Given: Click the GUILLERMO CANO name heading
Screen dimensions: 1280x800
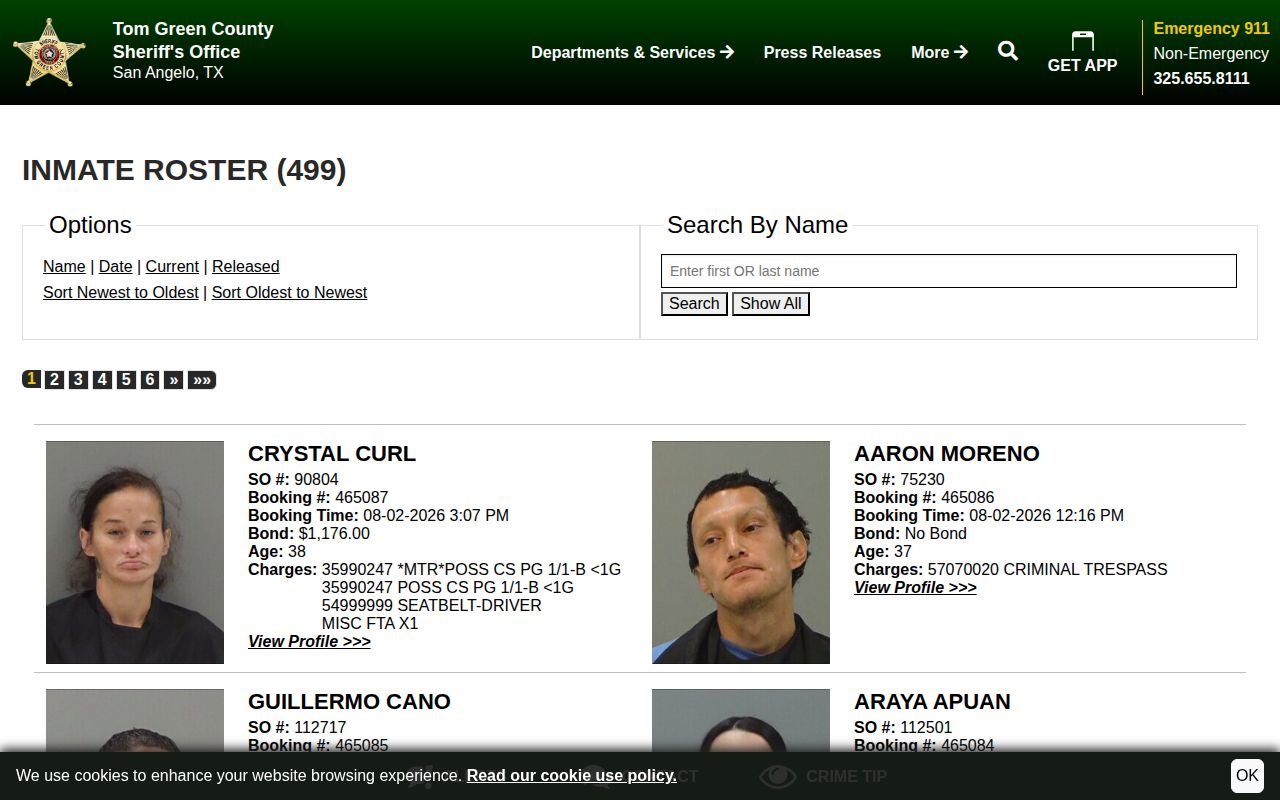Looking at the screenshot, I should (349, 701).
